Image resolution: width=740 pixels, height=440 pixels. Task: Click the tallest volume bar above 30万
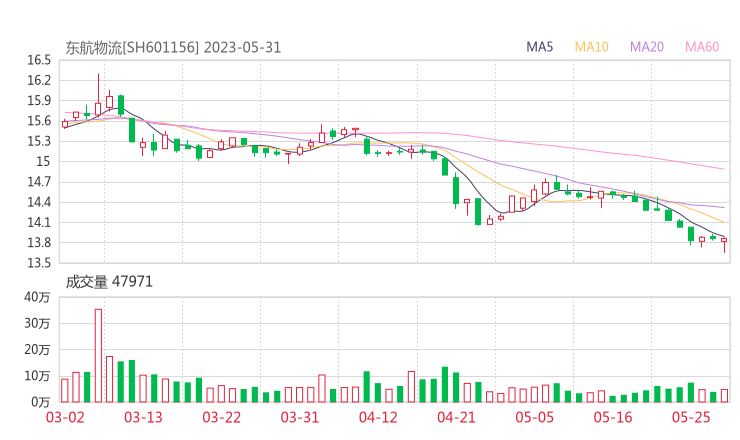98,356
